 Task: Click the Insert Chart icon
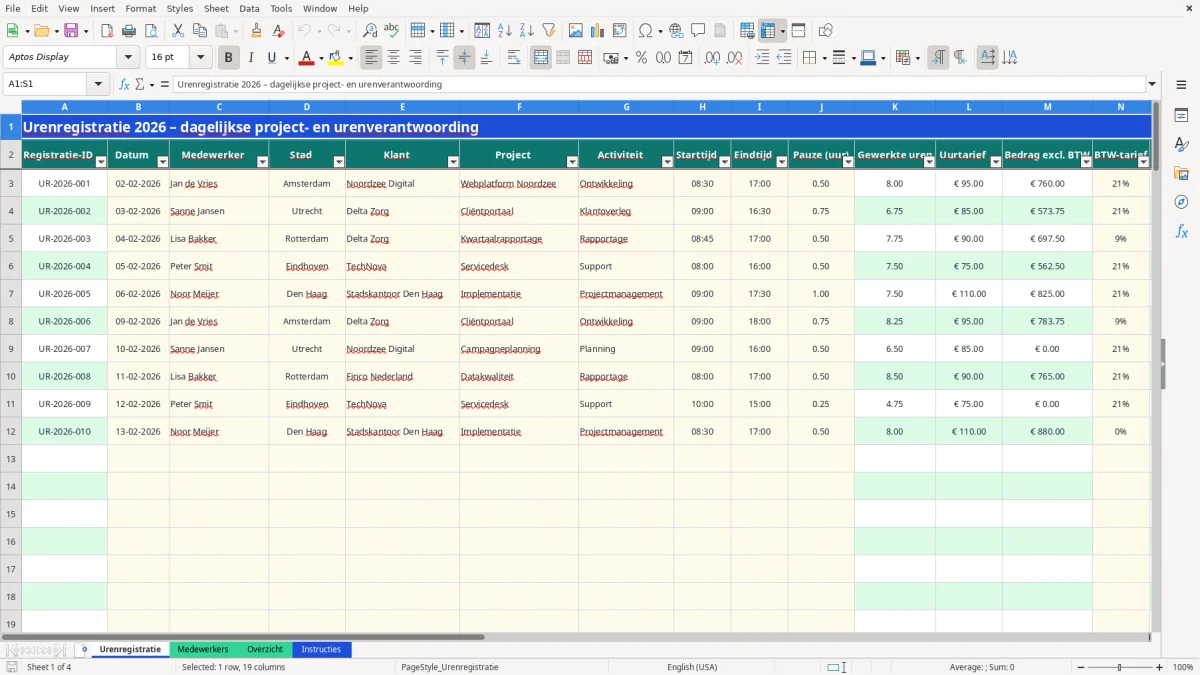(598, 31)
